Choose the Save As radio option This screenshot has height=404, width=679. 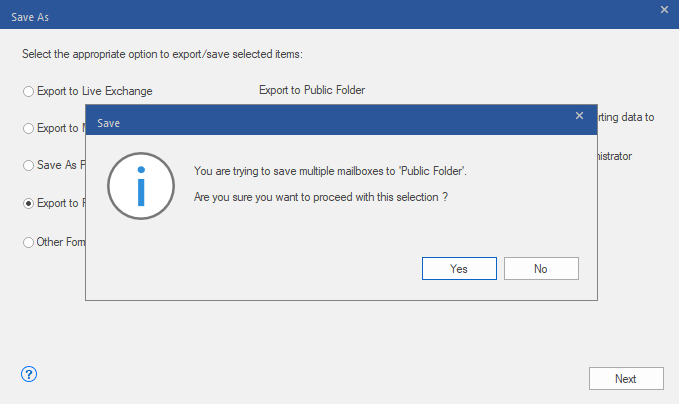point(28,165)
